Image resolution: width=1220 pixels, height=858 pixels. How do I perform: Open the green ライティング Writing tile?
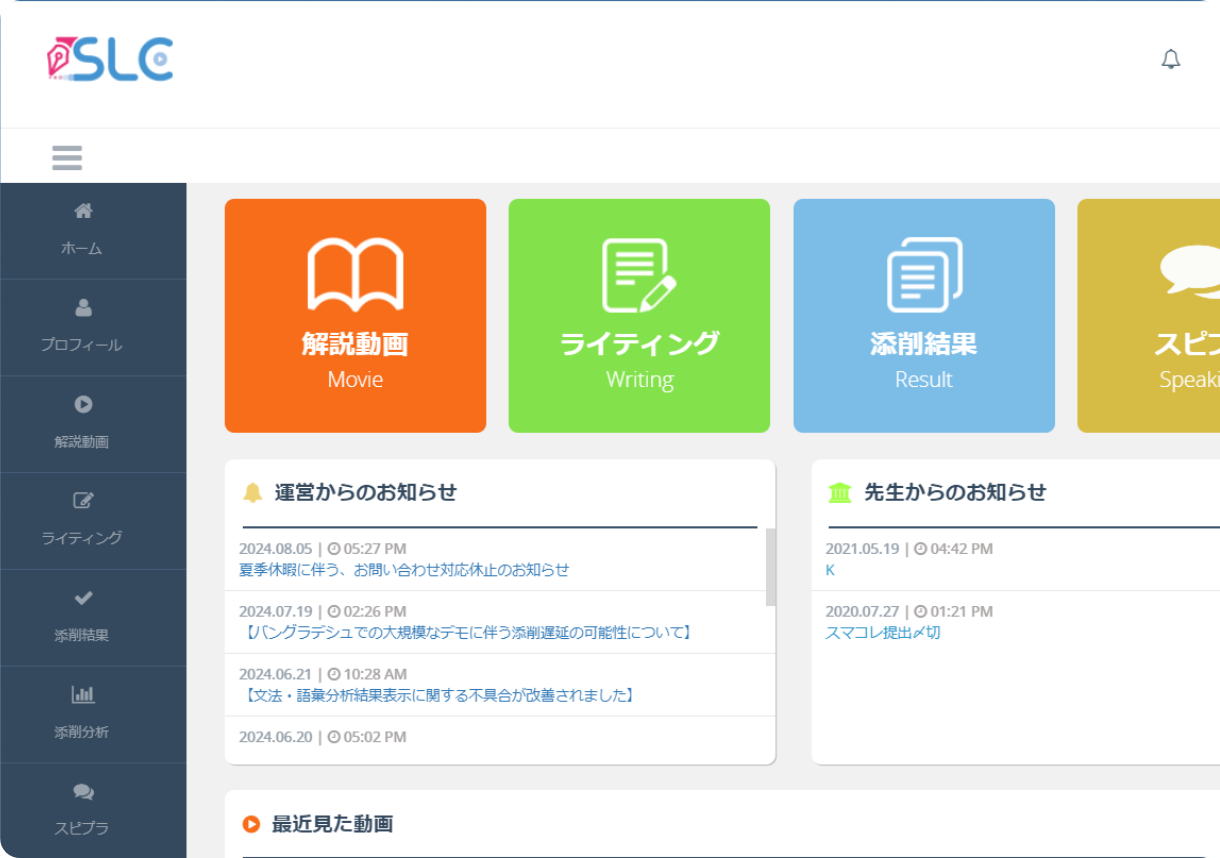click(x=639, y=316)
